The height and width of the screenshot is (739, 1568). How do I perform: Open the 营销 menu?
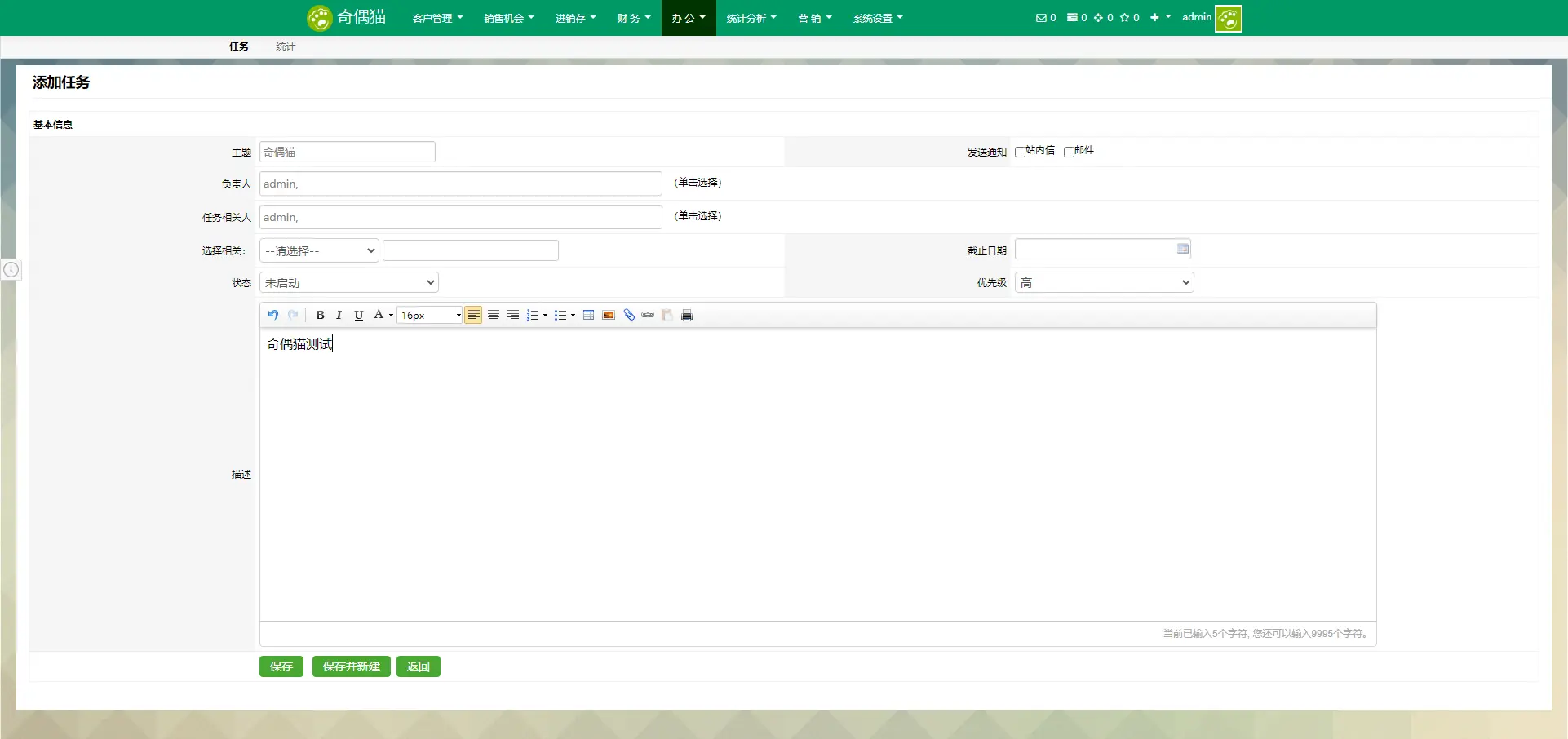point(815,18)
